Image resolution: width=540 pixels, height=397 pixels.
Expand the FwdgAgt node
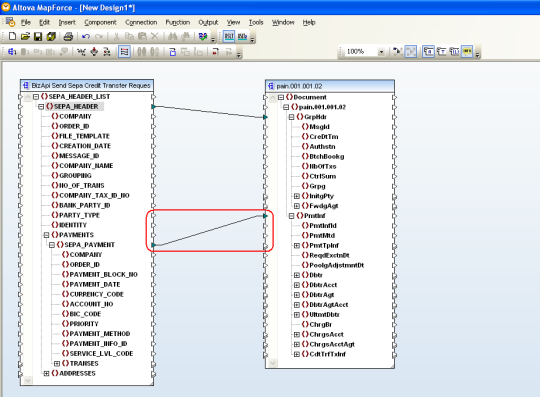pos(297,206)
